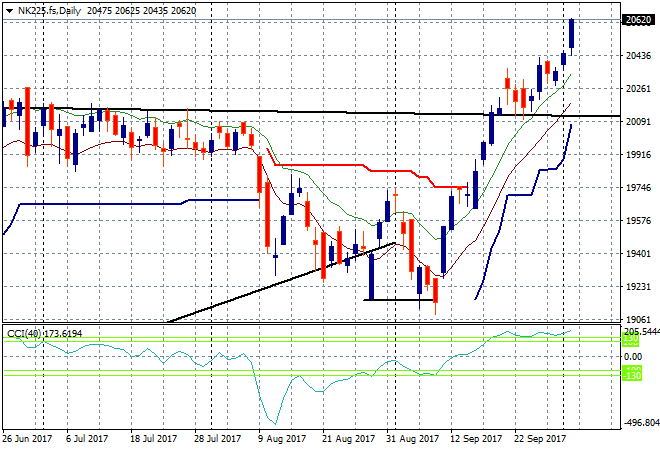This screenshot has width=660, height=450.
Task: Select the -496.804 CCI scale value
Action: tap(642, 423)
